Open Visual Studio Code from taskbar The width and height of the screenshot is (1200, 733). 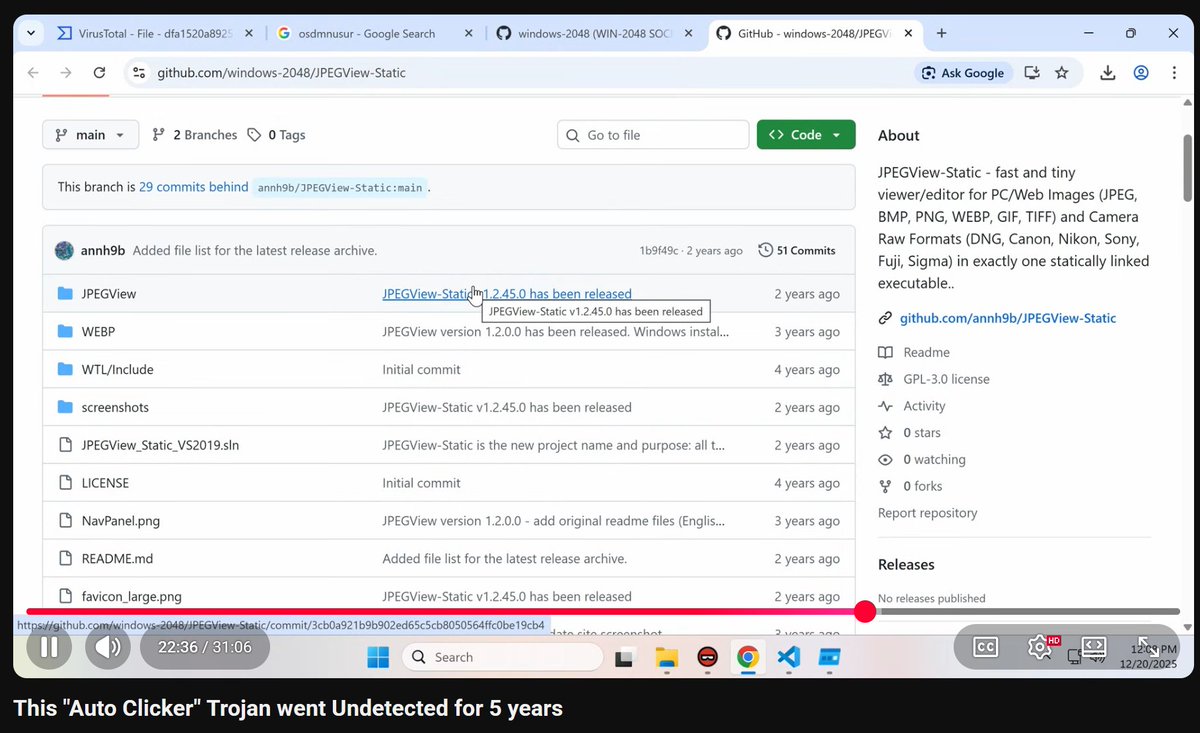[x=788, y=657]
